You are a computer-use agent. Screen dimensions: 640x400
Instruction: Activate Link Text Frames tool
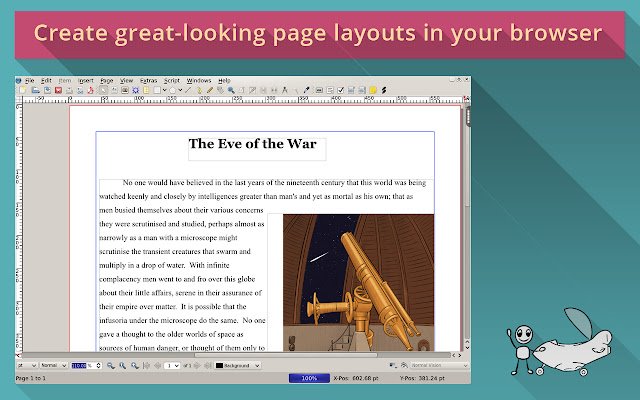[263, 90]
